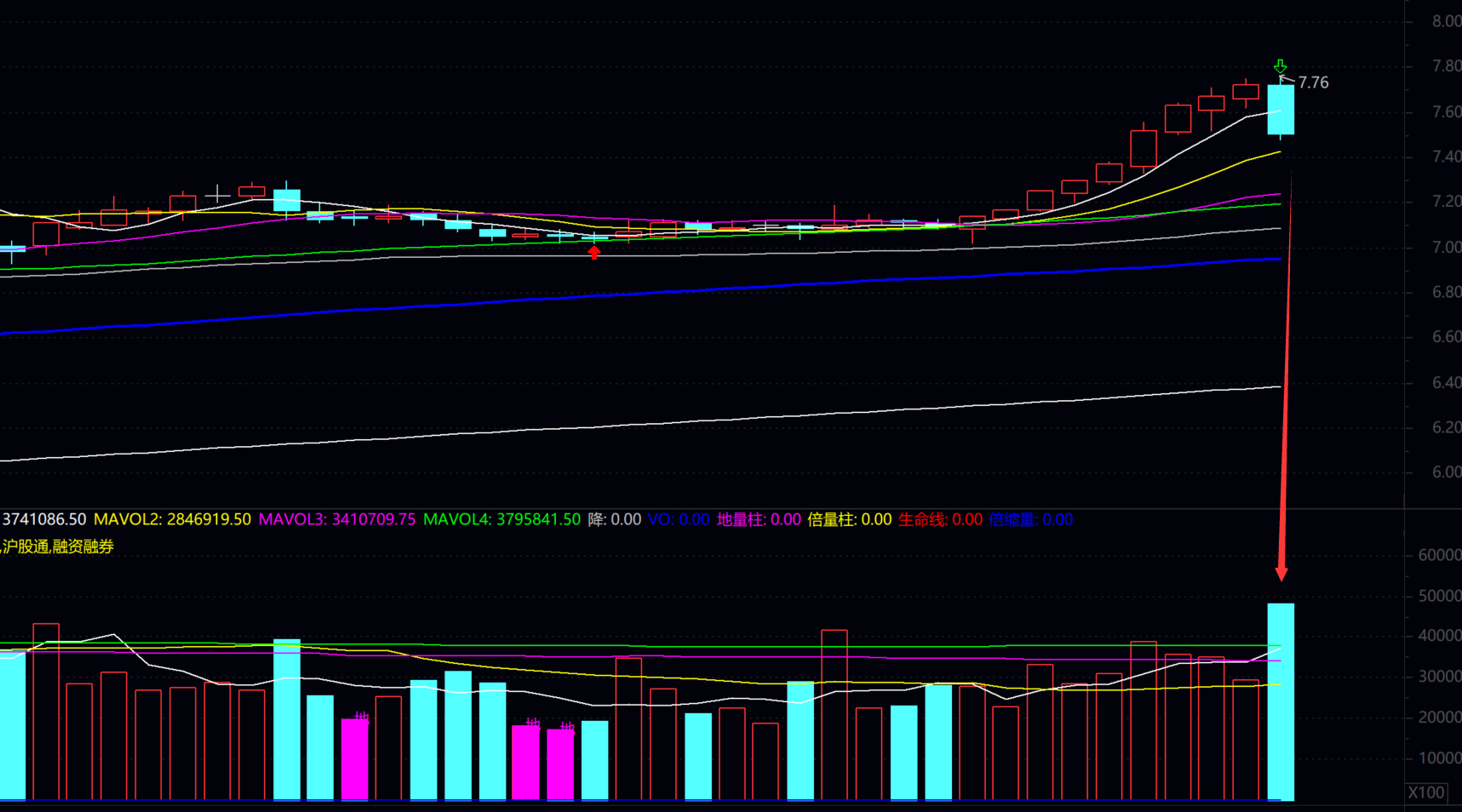Select the MAVOL2 indicator label
The width and height of the screenshot is (1462, 812).
(x=172, y=519)
